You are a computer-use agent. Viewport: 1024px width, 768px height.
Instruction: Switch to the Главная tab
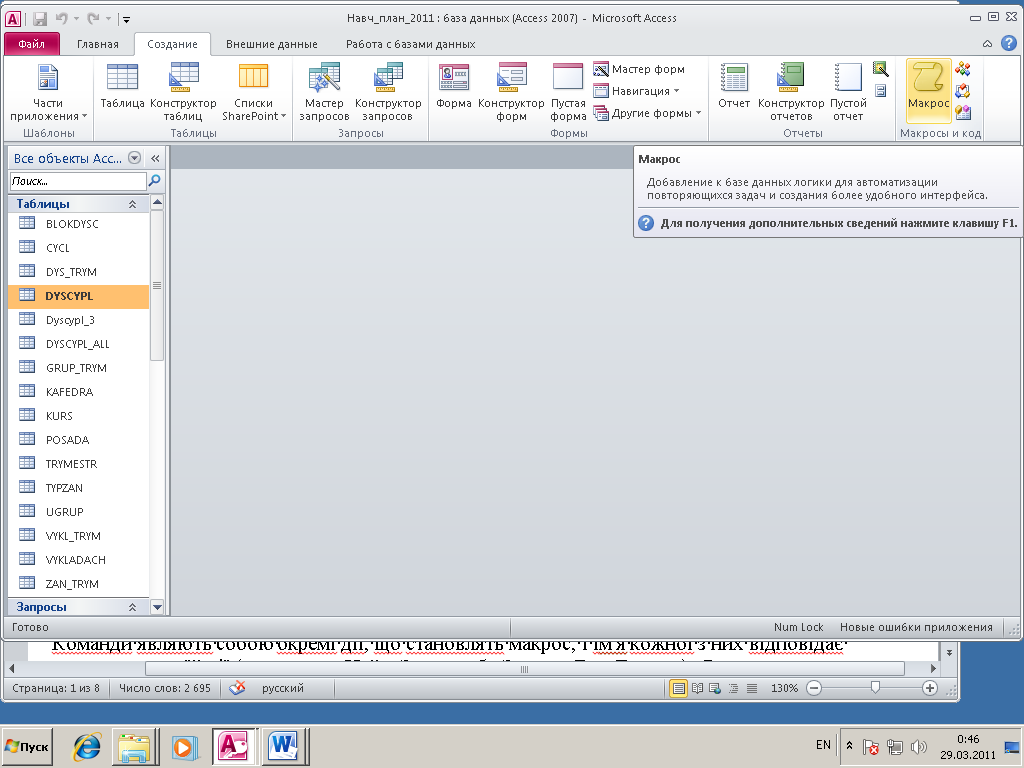98,44
